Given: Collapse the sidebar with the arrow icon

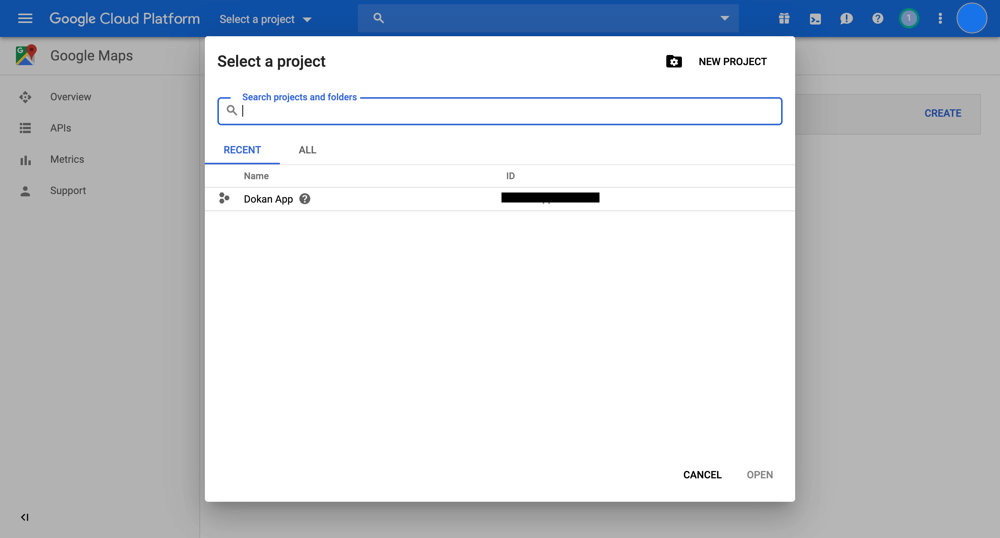Looking at the screenshot, I should [x=24, y=517].
